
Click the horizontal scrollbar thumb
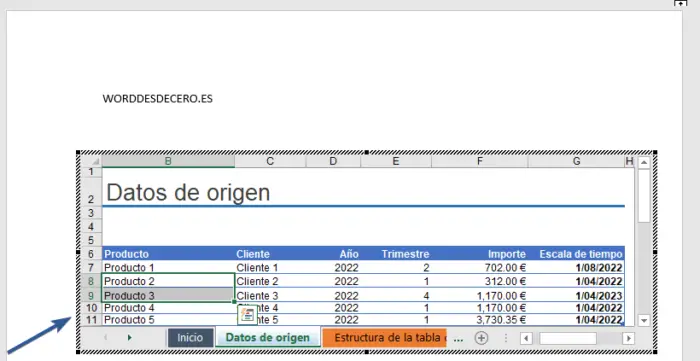(568, 338)
